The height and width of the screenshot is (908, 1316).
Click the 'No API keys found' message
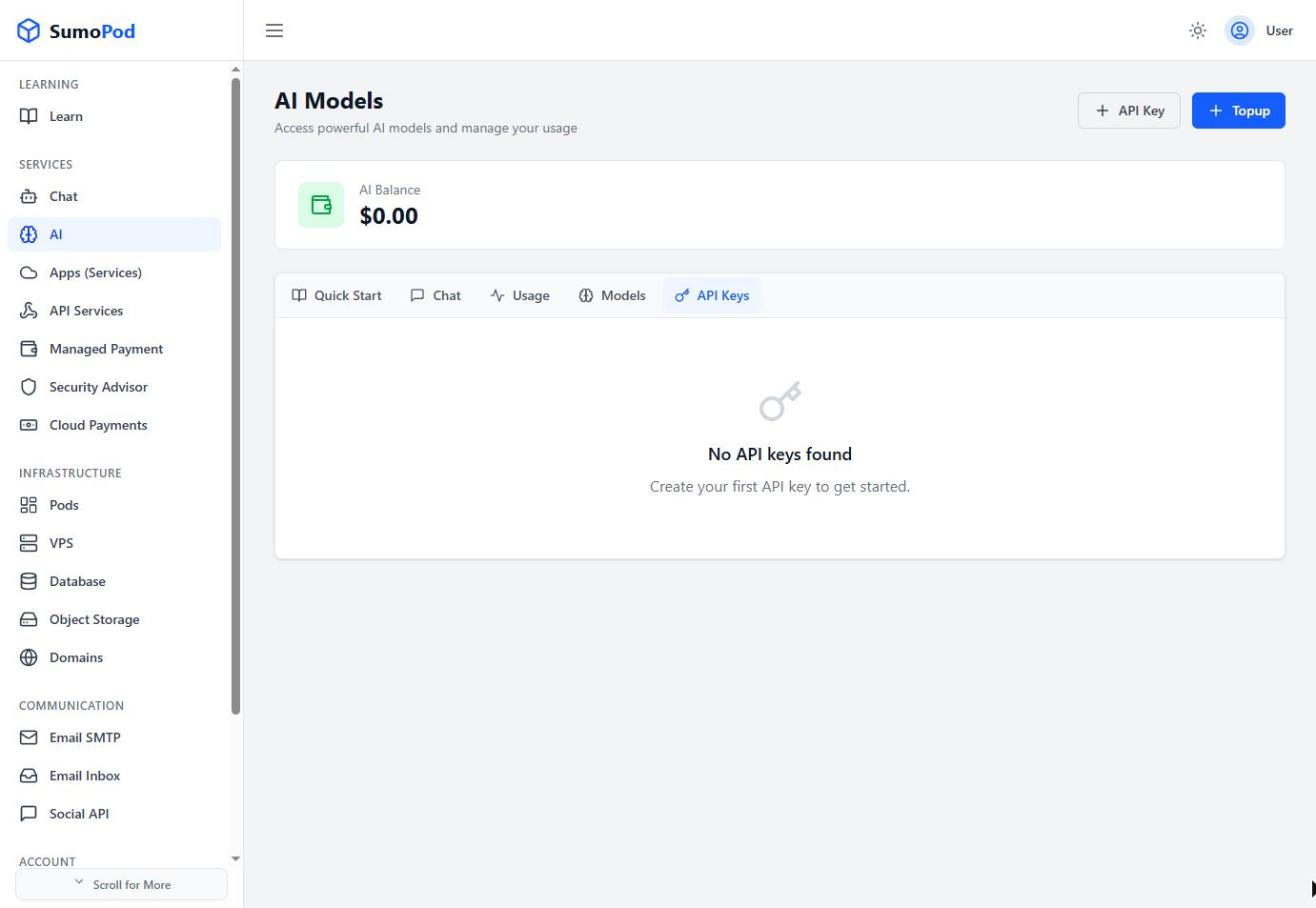(780, 454)
